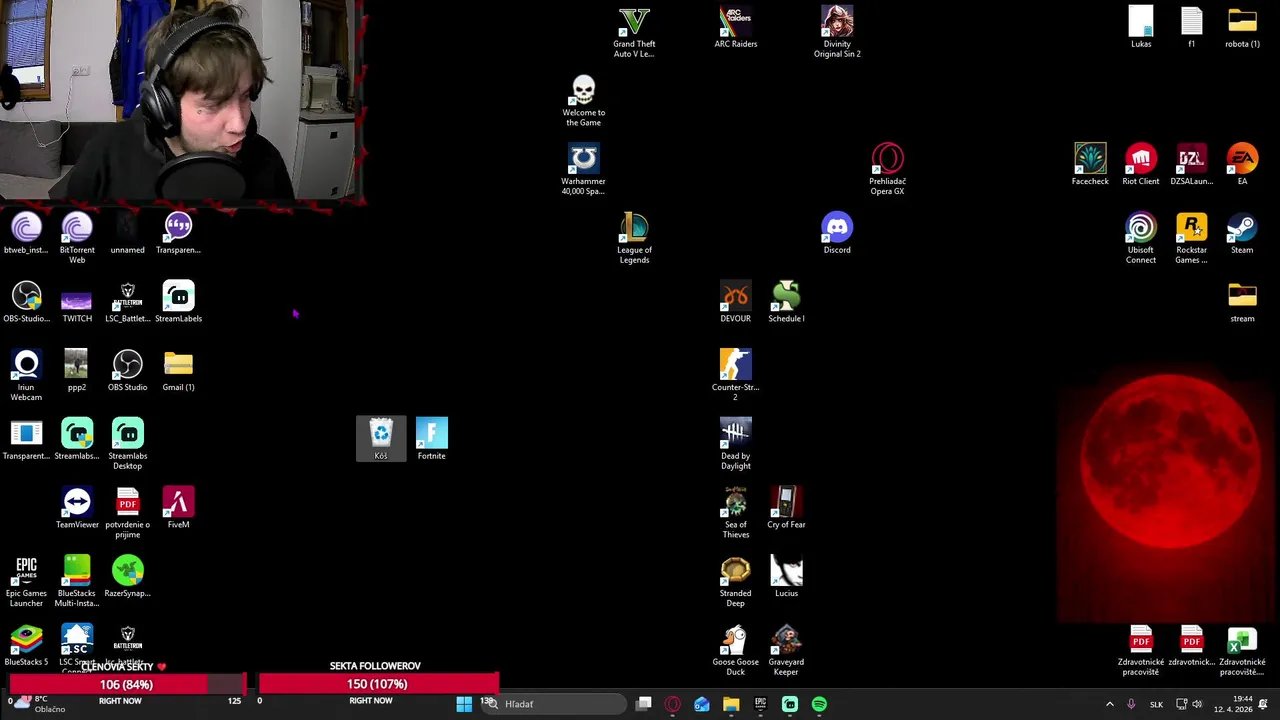
Task: Select Rockstar Games Launcher icon
Action: click(1191, 238)
